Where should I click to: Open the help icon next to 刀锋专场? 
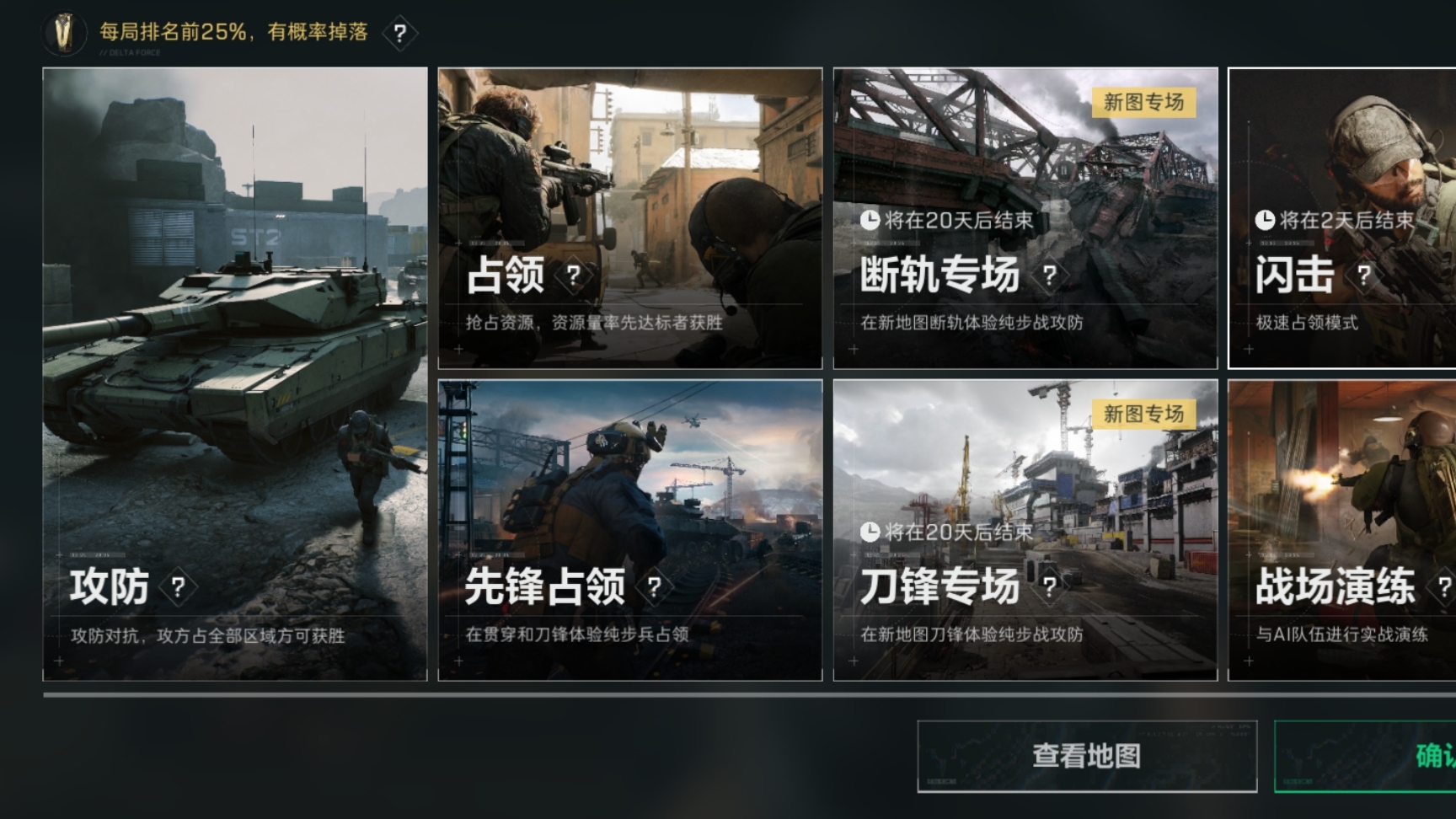[1049, 586]
